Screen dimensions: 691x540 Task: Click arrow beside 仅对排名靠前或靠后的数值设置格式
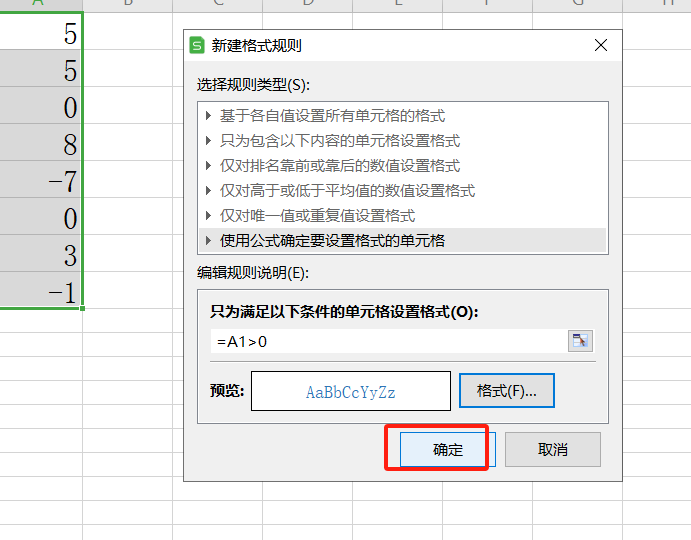(208, 166)
